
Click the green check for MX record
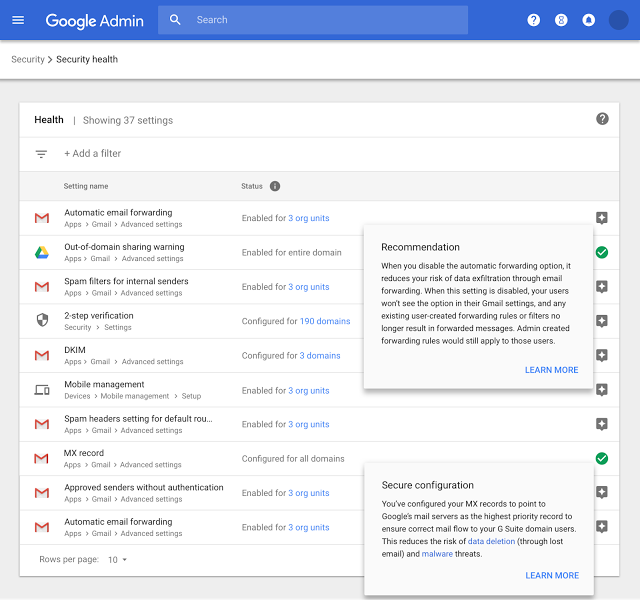(601, 458)
